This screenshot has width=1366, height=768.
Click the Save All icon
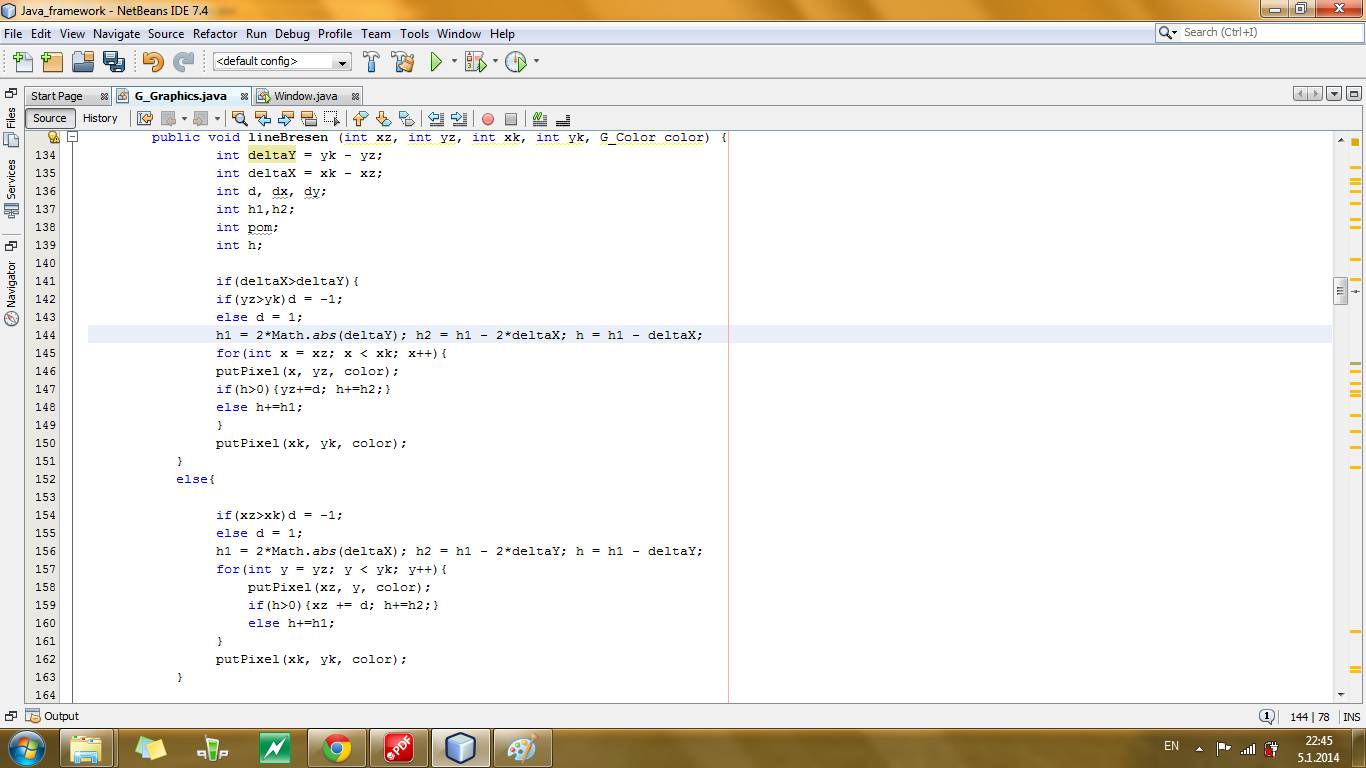coord(114,62)
